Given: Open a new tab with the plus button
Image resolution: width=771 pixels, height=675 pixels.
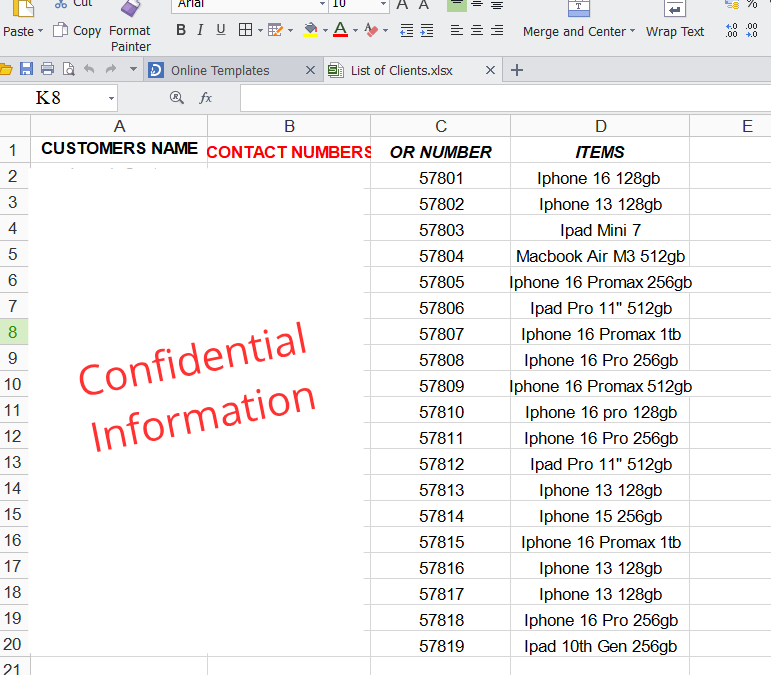Looking at the screenshot, I should pos(517,70).
